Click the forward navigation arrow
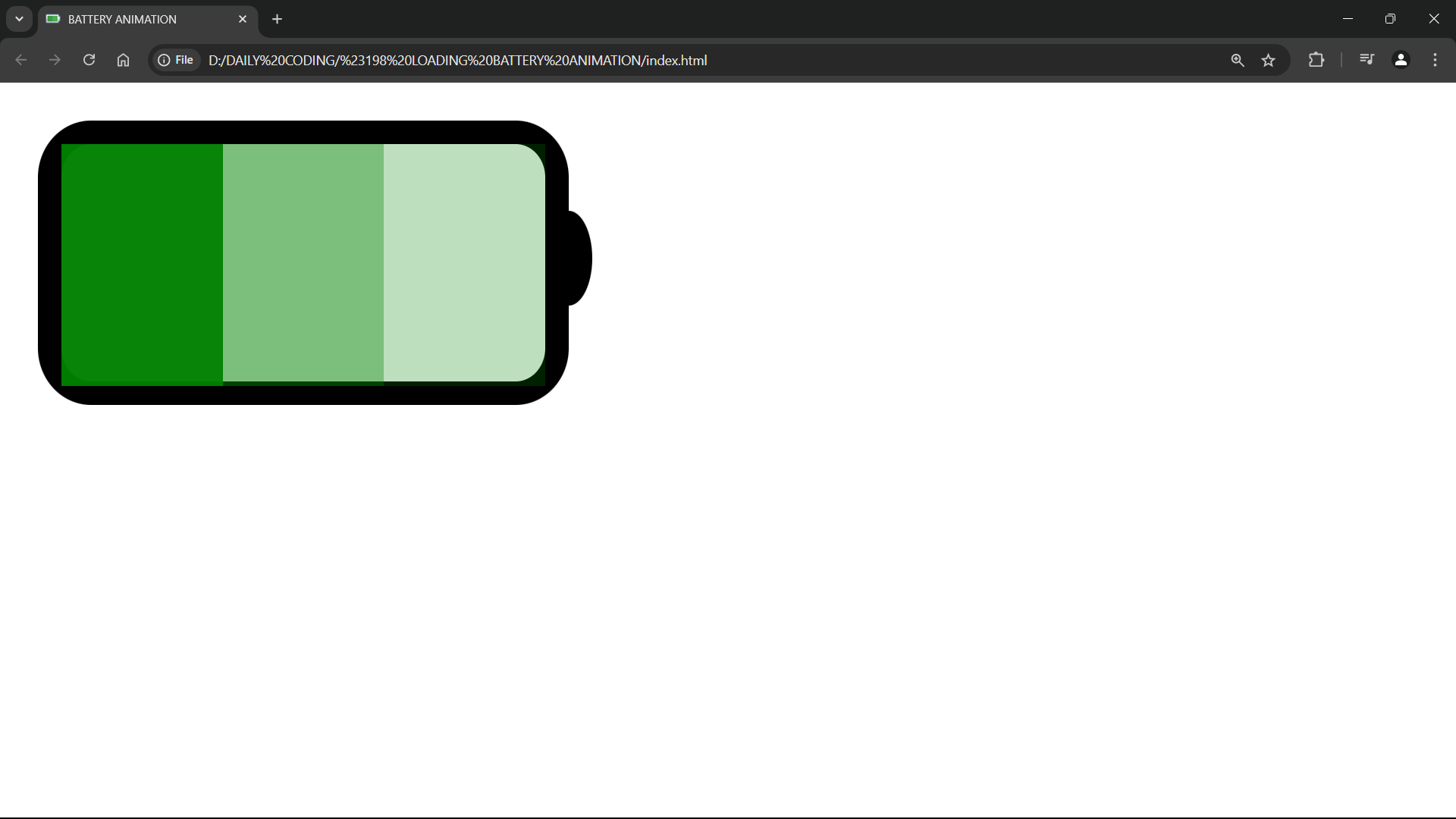Screen dimensions: 1456x819 coord(55,60)
